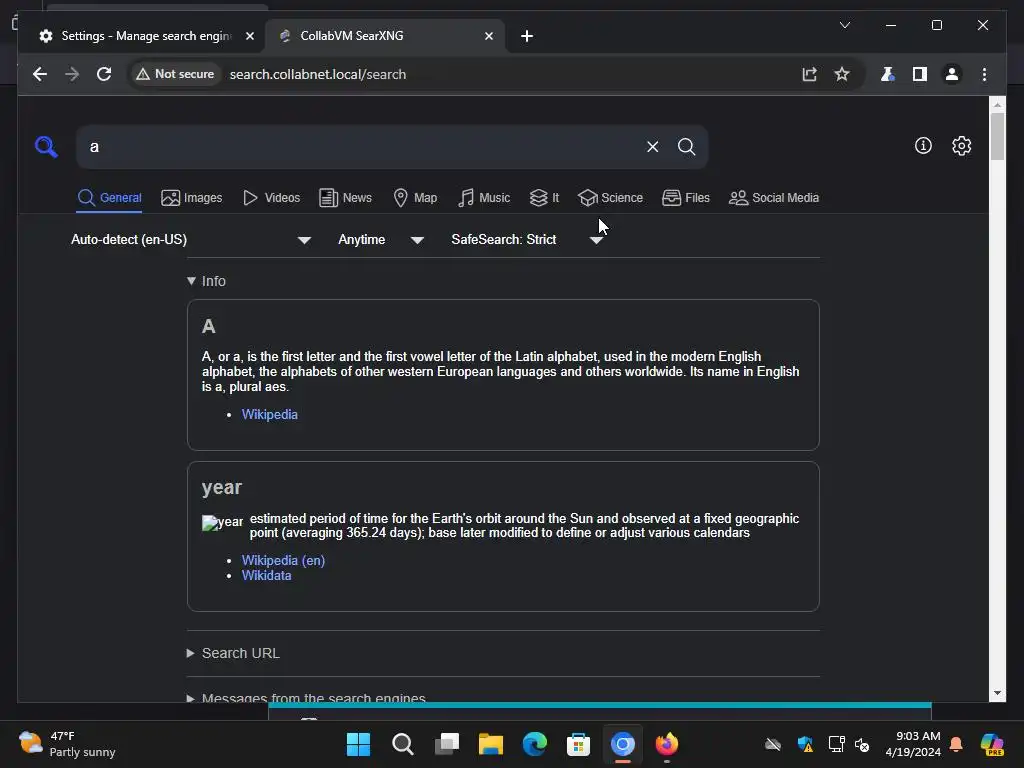Open Firefox from the taskbar
Image resolution: width=1024 pixels, height=768 pixels.
(x=666, y=744)
